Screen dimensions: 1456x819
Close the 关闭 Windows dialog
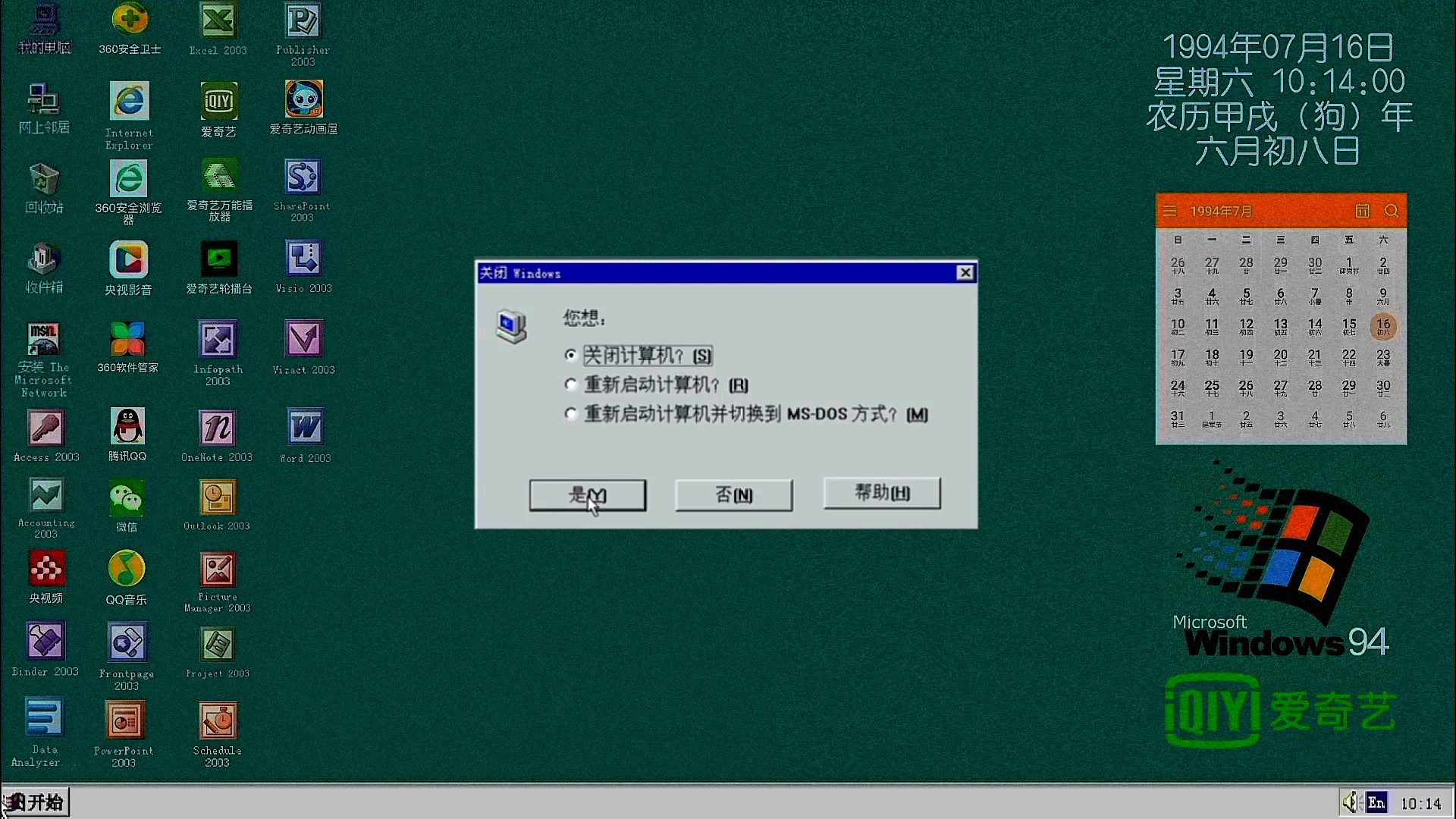pos(965,273)
